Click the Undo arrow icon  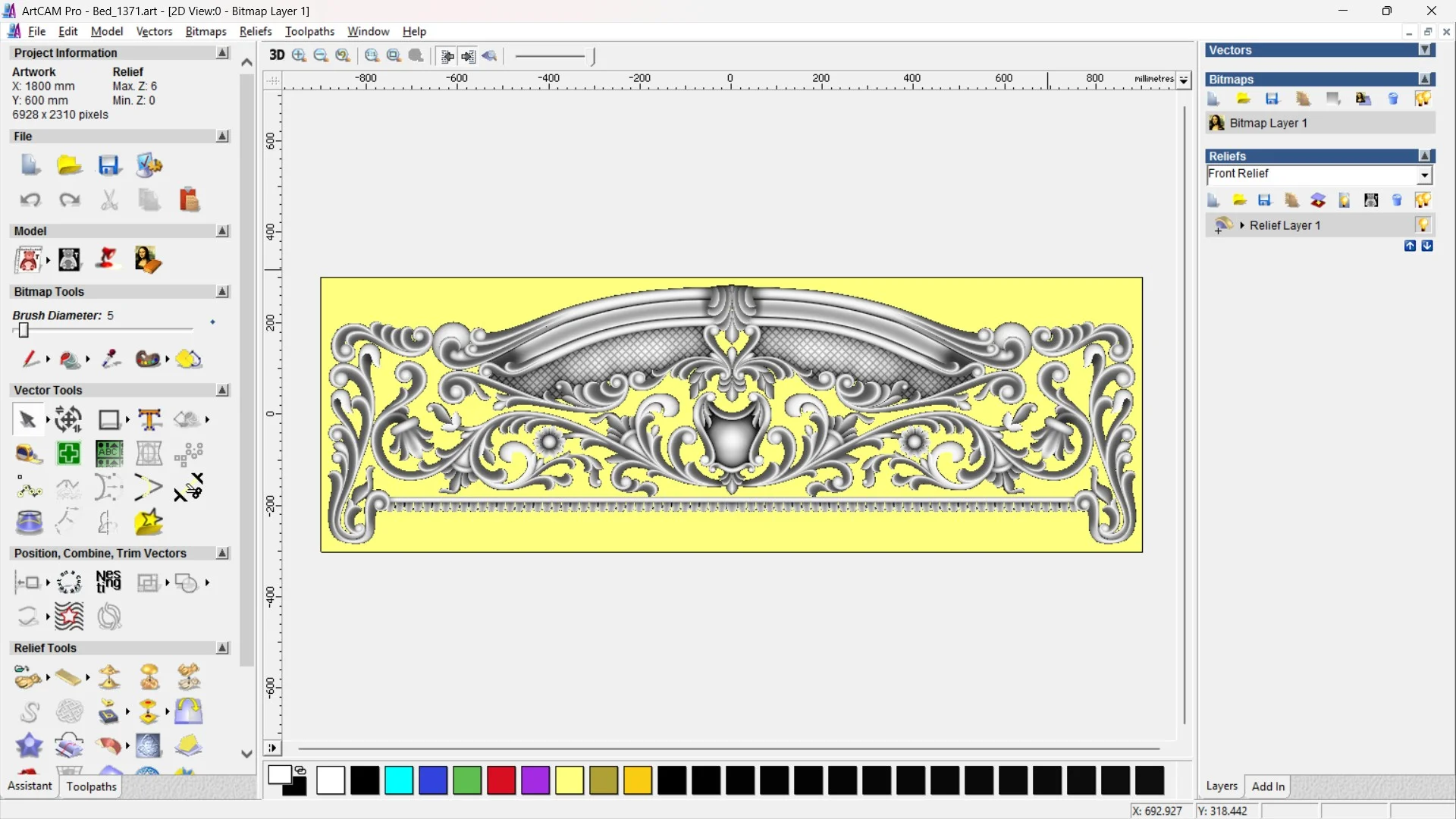pos(30,199)
